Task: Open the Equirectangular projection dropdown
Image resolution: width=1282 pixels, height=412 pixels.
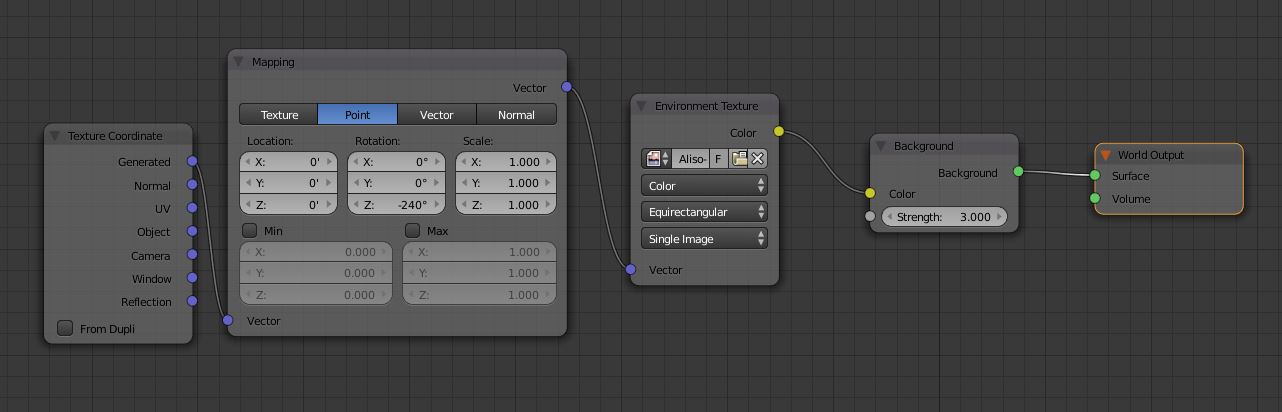Action: tap(704, 212)
